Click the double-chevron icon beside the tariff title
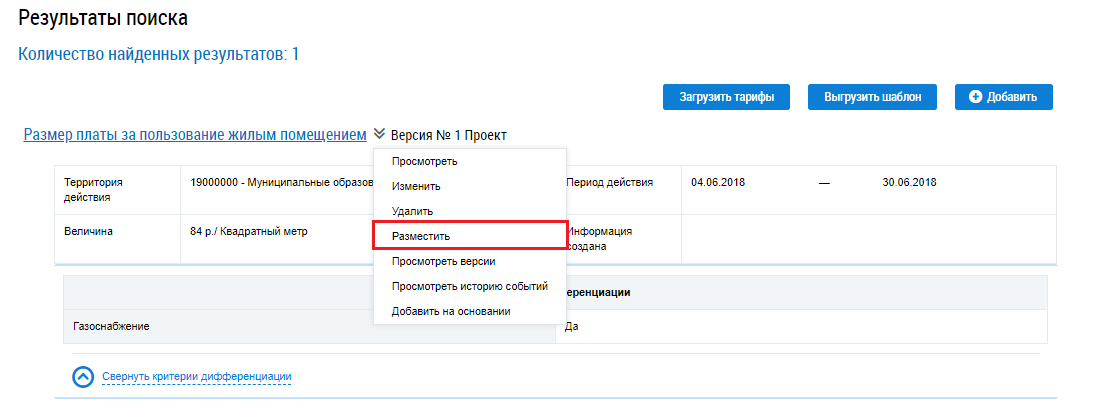Image resolution: width=1096 pixels, height=420 pixels. [x=379, y=134]
